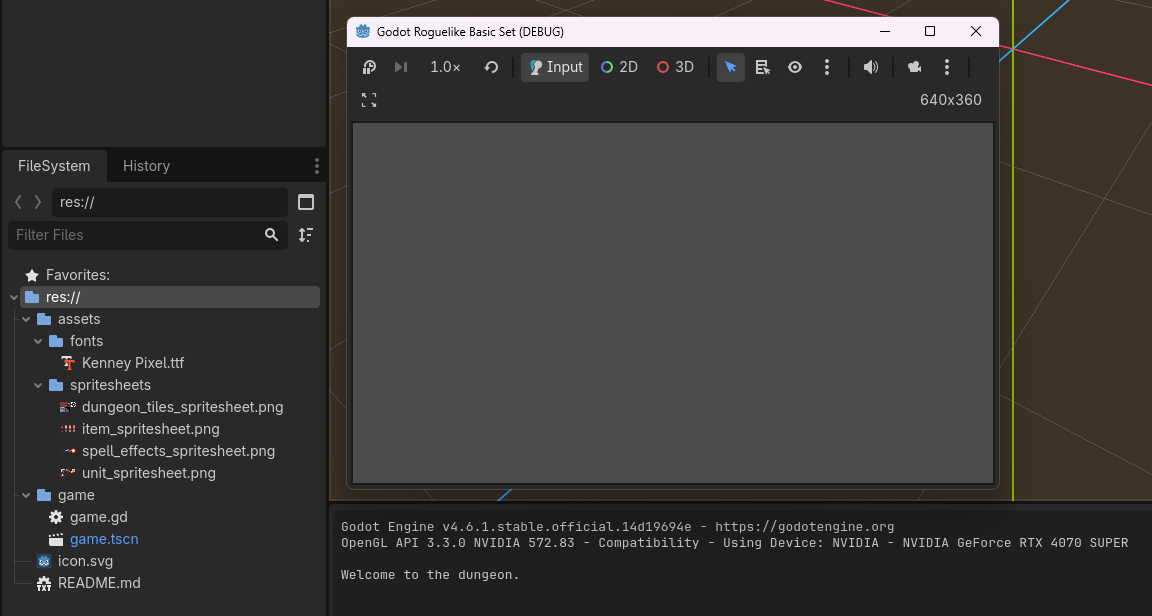Select the FileSystem tab
The height and width of the screenshot is (616, 1152).
[x=54, y=166]
